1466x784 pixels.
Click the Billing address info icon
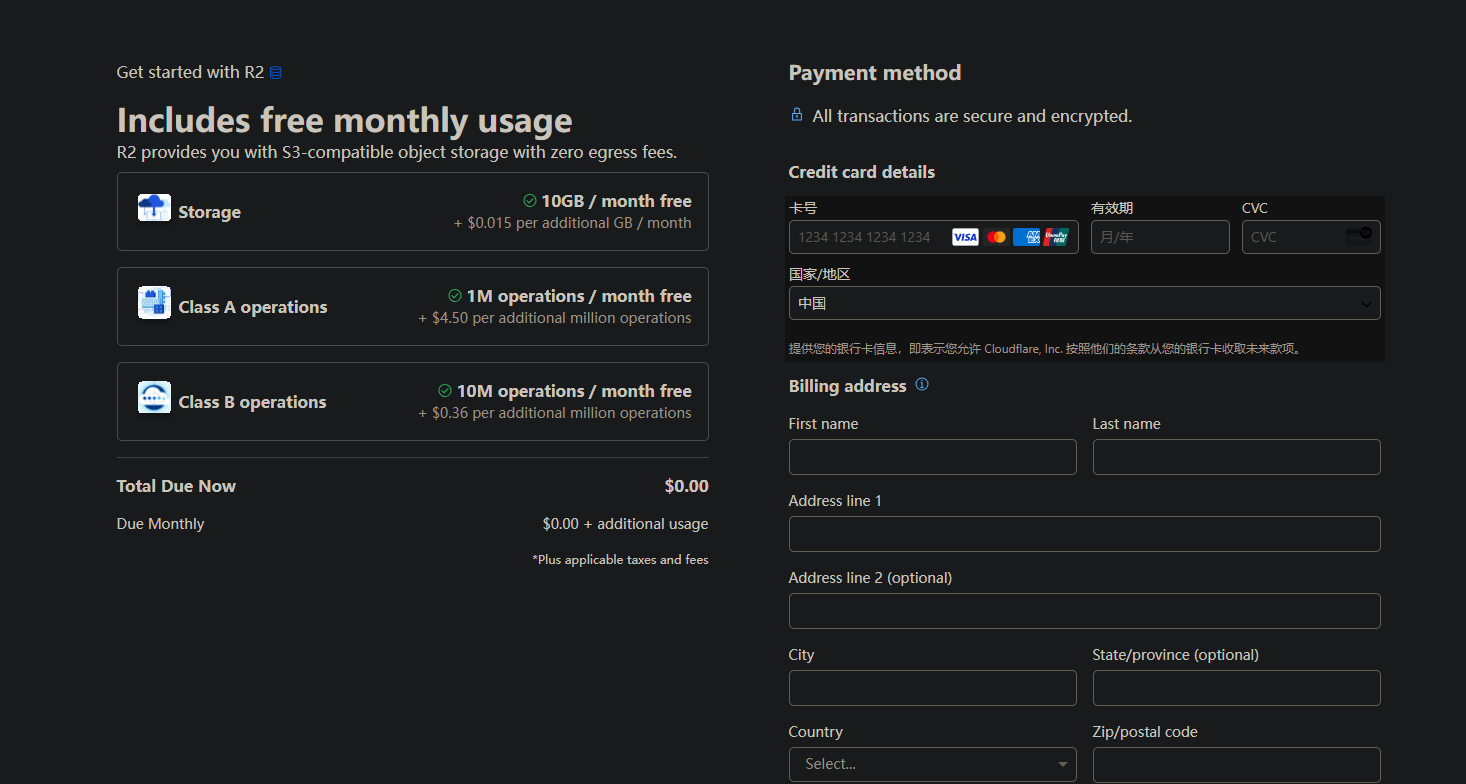click(x=922, y=385)
